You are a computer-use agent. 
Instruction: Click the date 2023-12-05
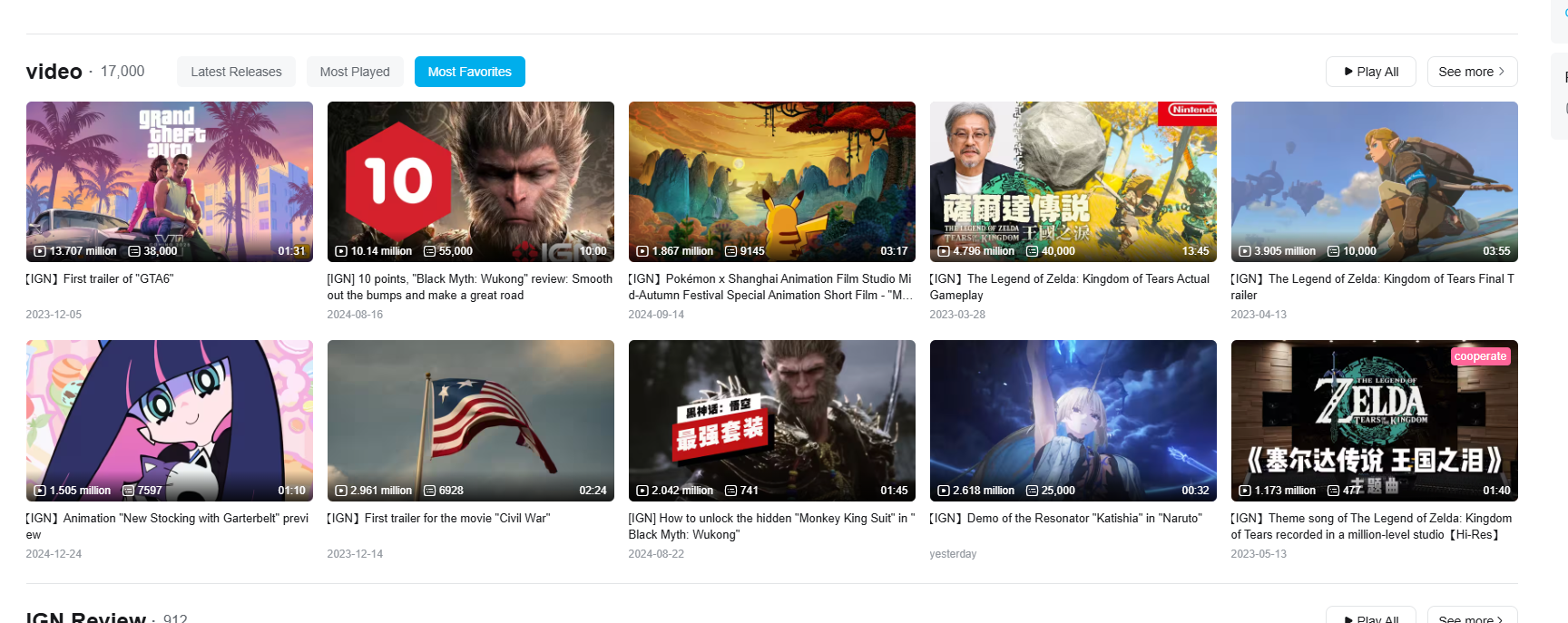(54, 315)
